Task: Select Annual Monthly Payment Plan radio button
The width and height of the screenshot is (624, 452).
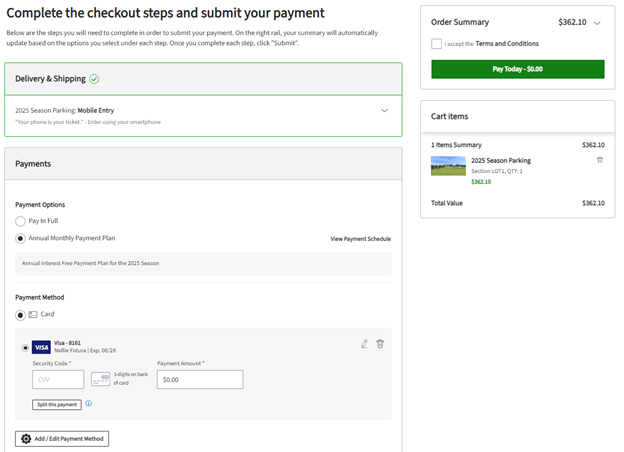Action: pyautogui.click(x=21, y=239)
